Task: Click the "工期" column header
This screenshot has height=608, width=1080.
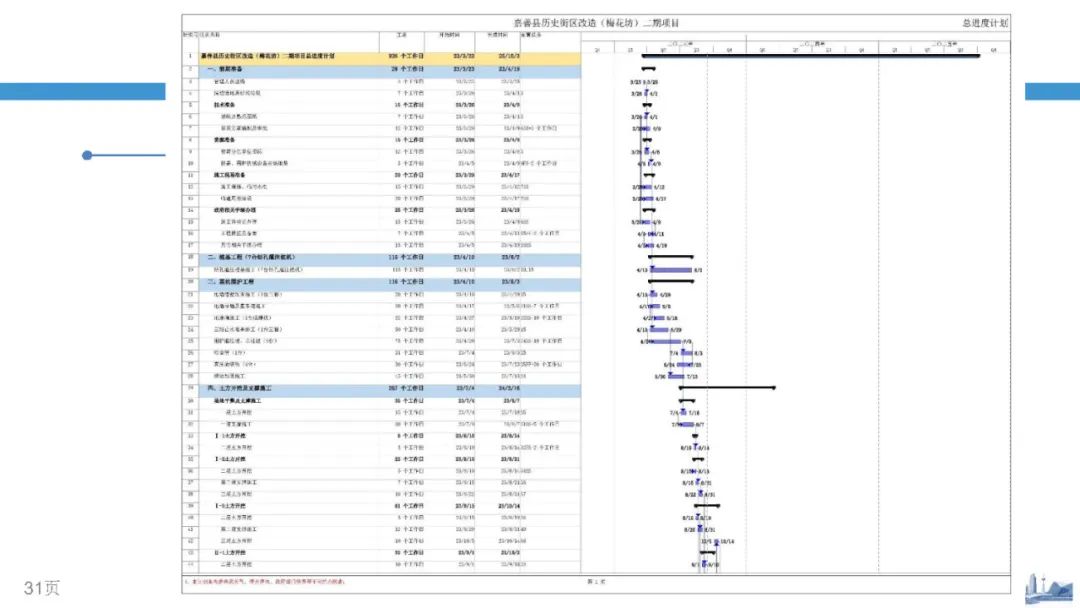Action: 402,34
